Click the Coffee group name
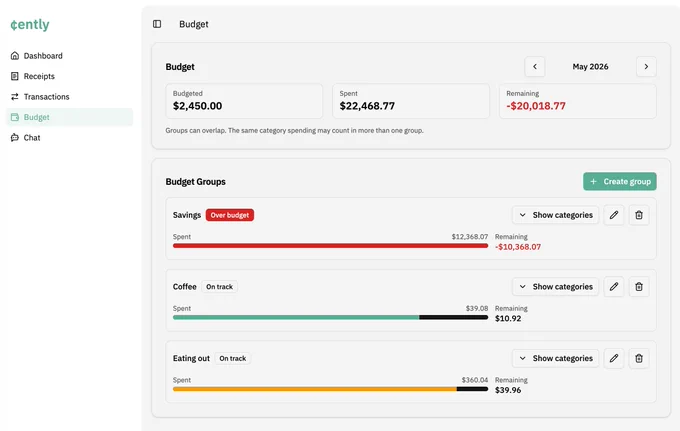This screenshot has width=680, height=431. [x=185, y=287]
